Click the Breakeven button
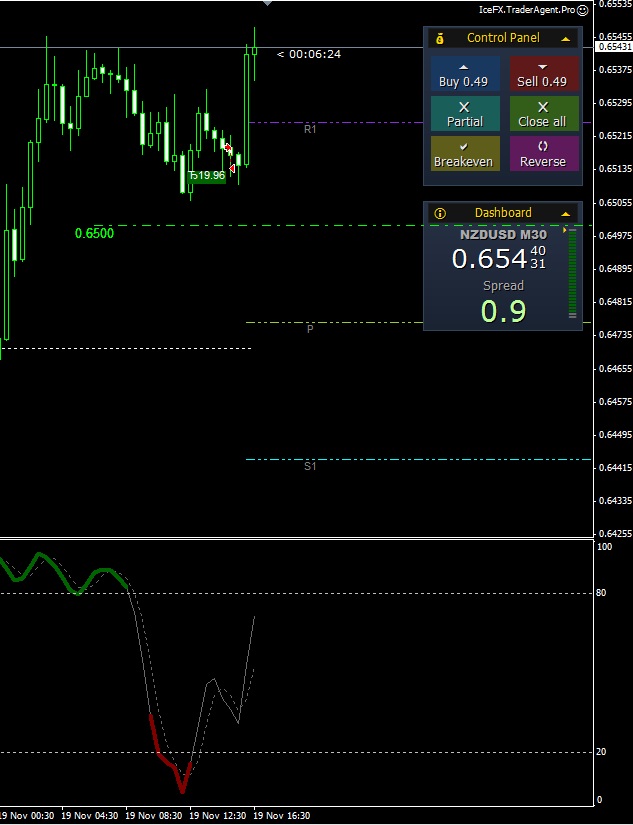633x825 pixels. pyautogui.click(x=465, y=153)
